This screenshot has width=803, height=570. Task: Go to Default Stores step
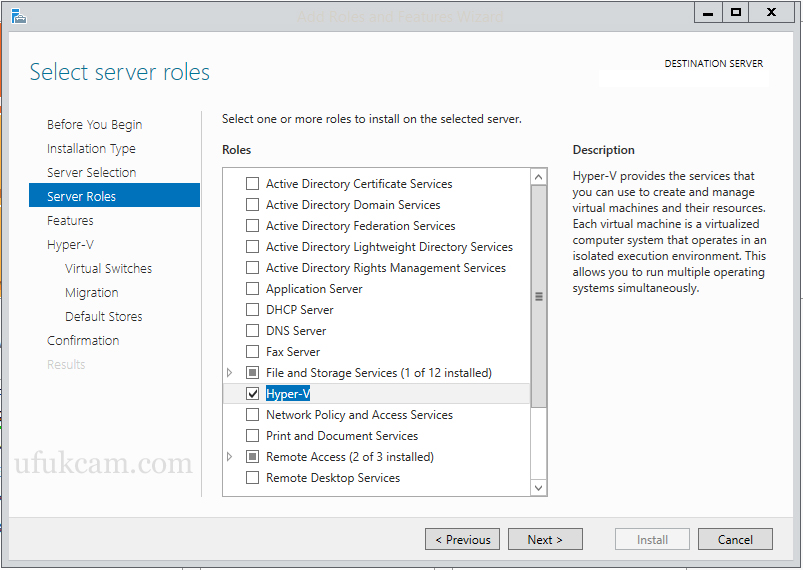104,316
